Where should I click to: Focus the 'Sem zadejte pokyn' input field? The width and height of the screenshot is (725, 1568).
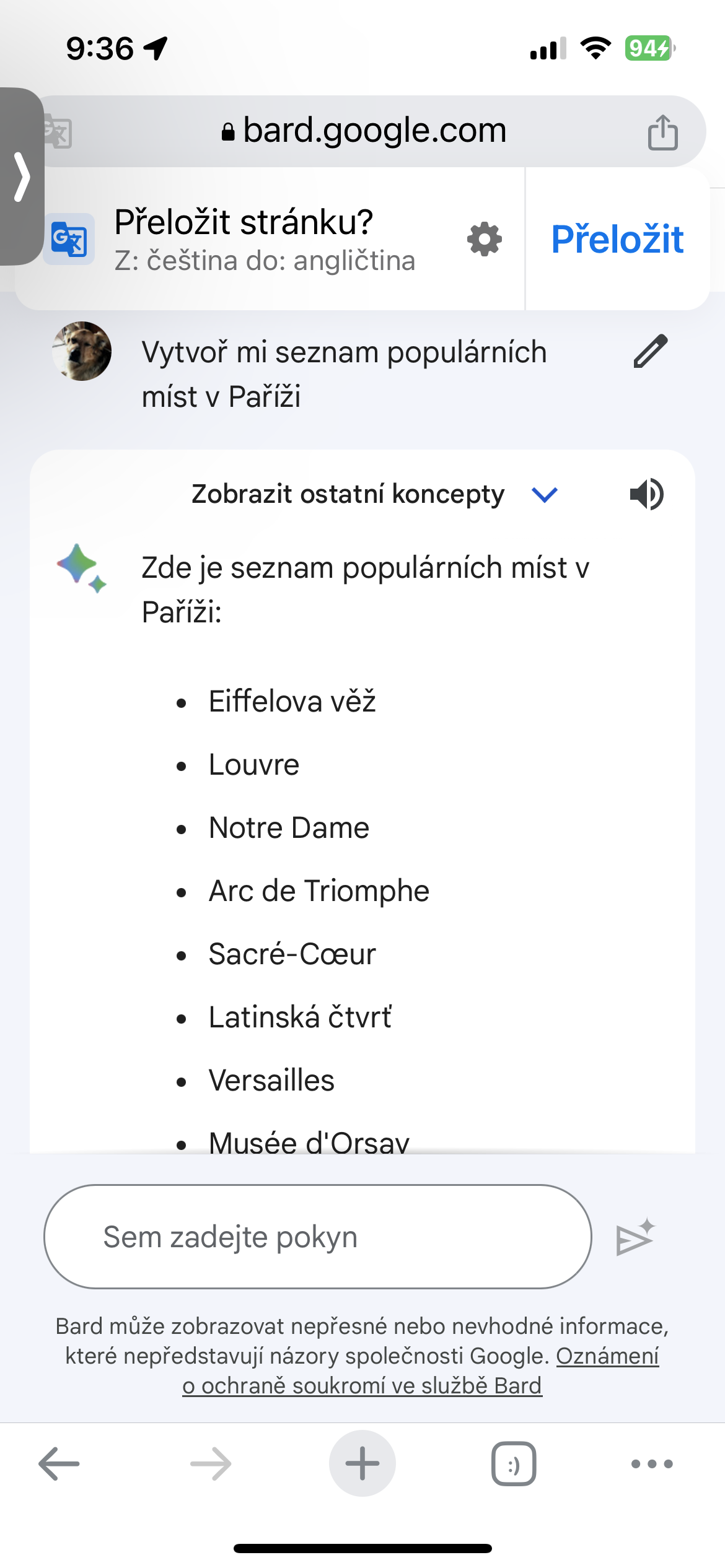[x=317, y=1237]
